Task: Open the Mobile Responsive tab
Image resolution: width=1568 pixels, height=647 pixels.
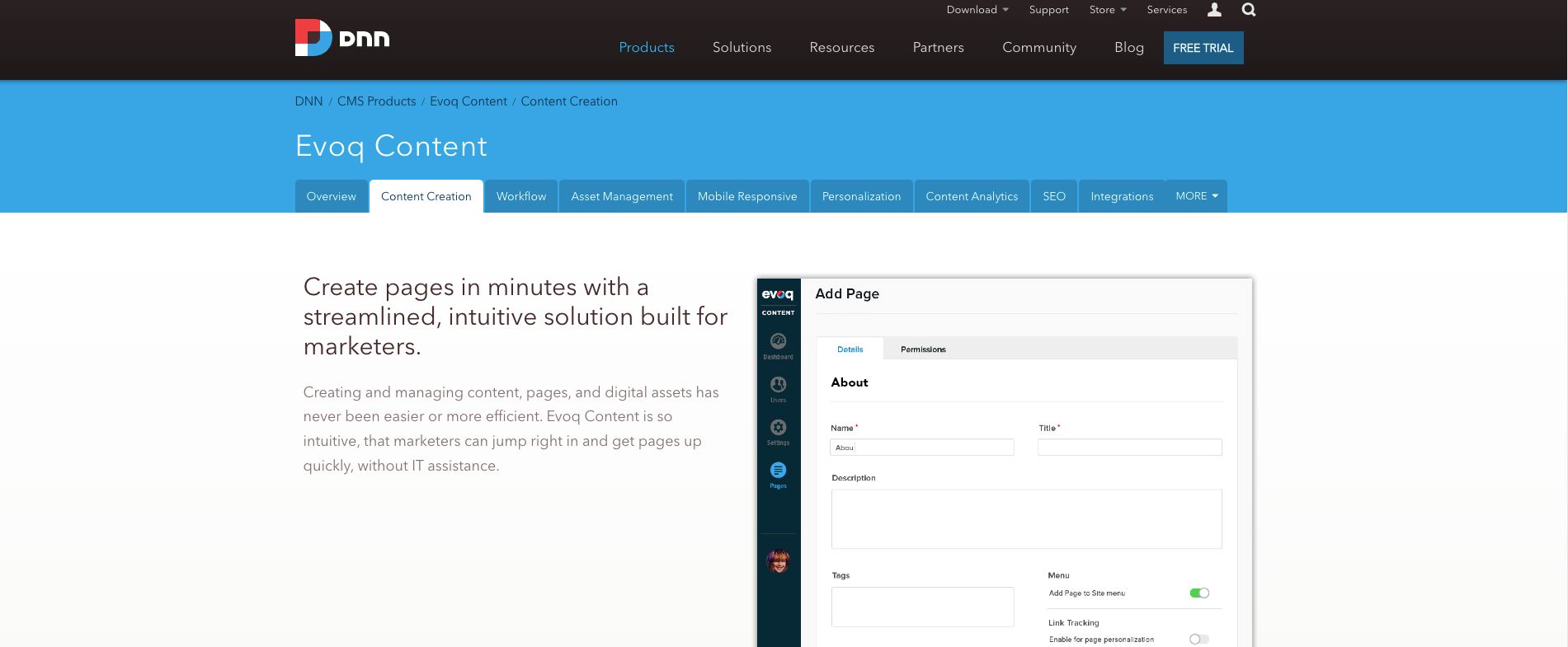Action: coord(747,196)
